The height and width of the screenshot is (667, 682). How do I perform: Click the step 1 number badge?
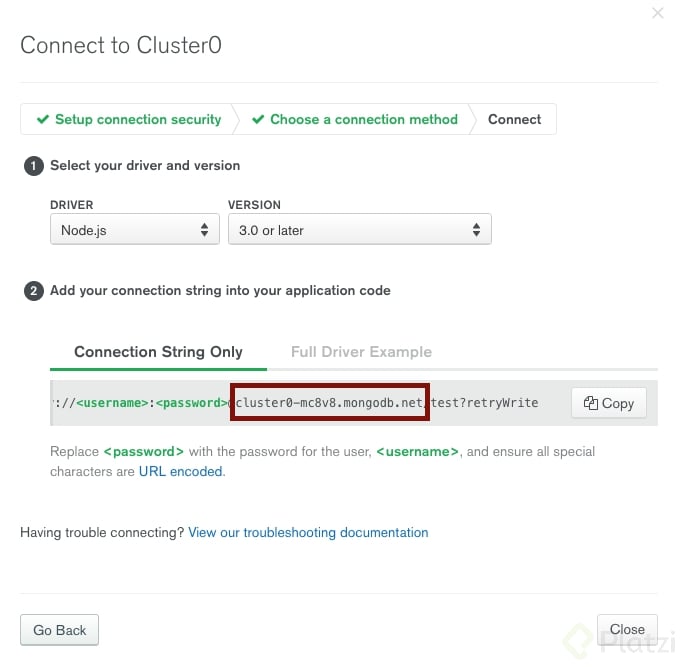[x=34, y=166]
